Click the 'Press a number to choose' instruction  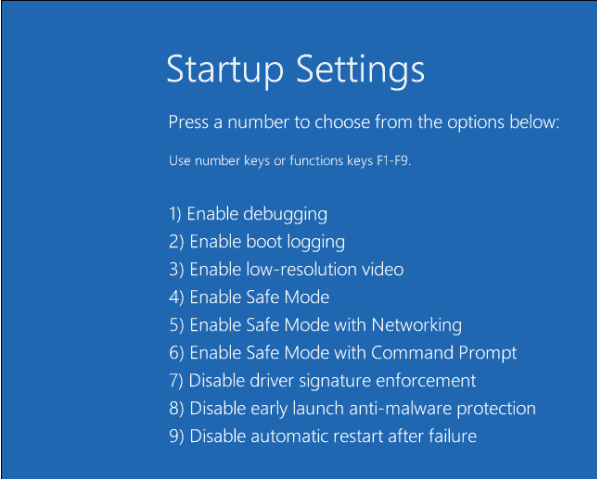tap(364, 123)
